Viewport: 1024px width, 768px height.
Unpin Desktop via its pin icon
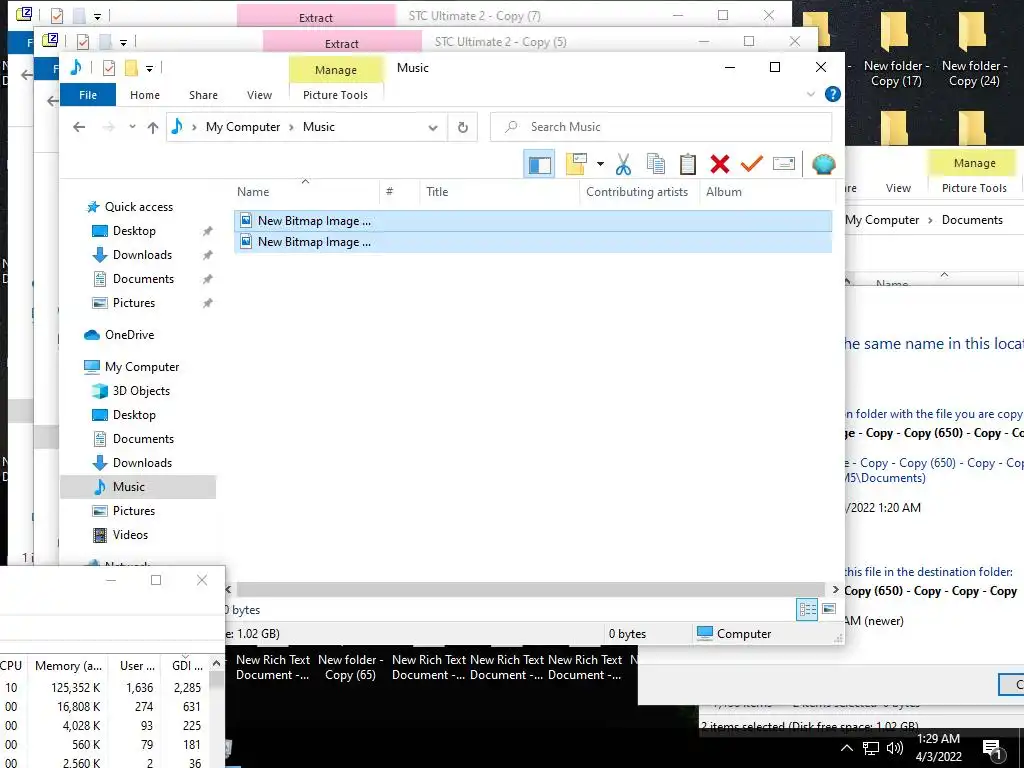click(208, 231)
